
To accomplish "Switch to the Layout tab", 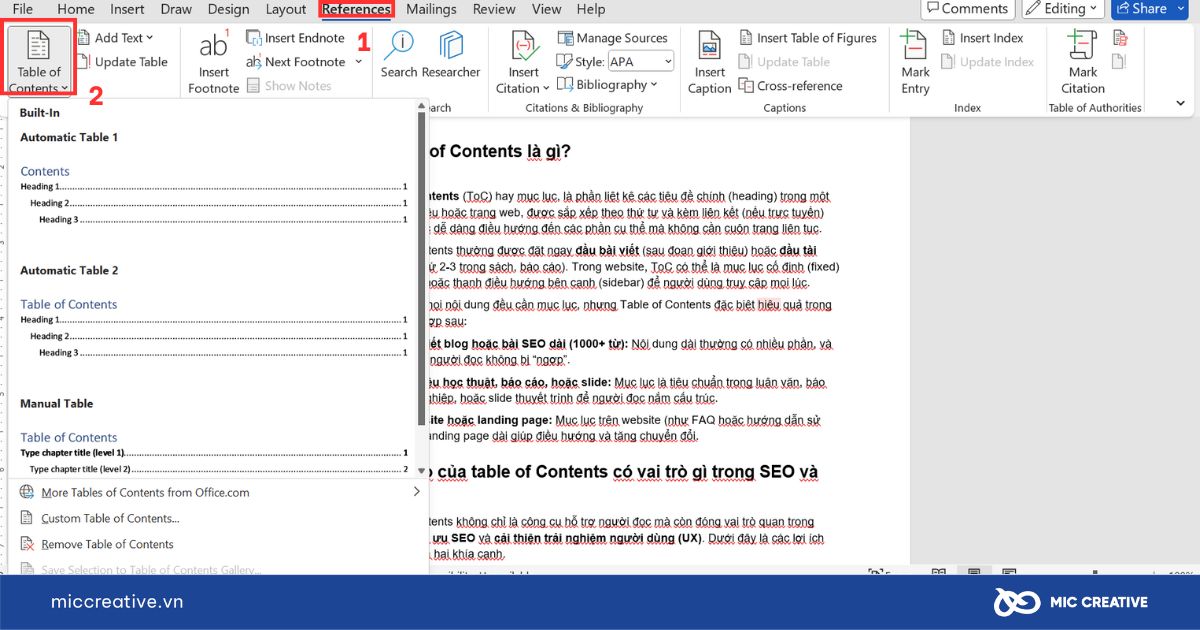I will (x=286, y=9).
